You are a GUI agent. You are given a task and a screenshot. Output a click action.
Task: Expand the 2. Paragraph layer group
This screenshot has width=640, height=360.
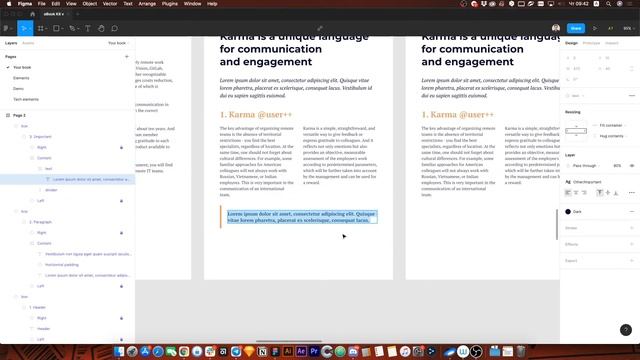pos(24,222)
